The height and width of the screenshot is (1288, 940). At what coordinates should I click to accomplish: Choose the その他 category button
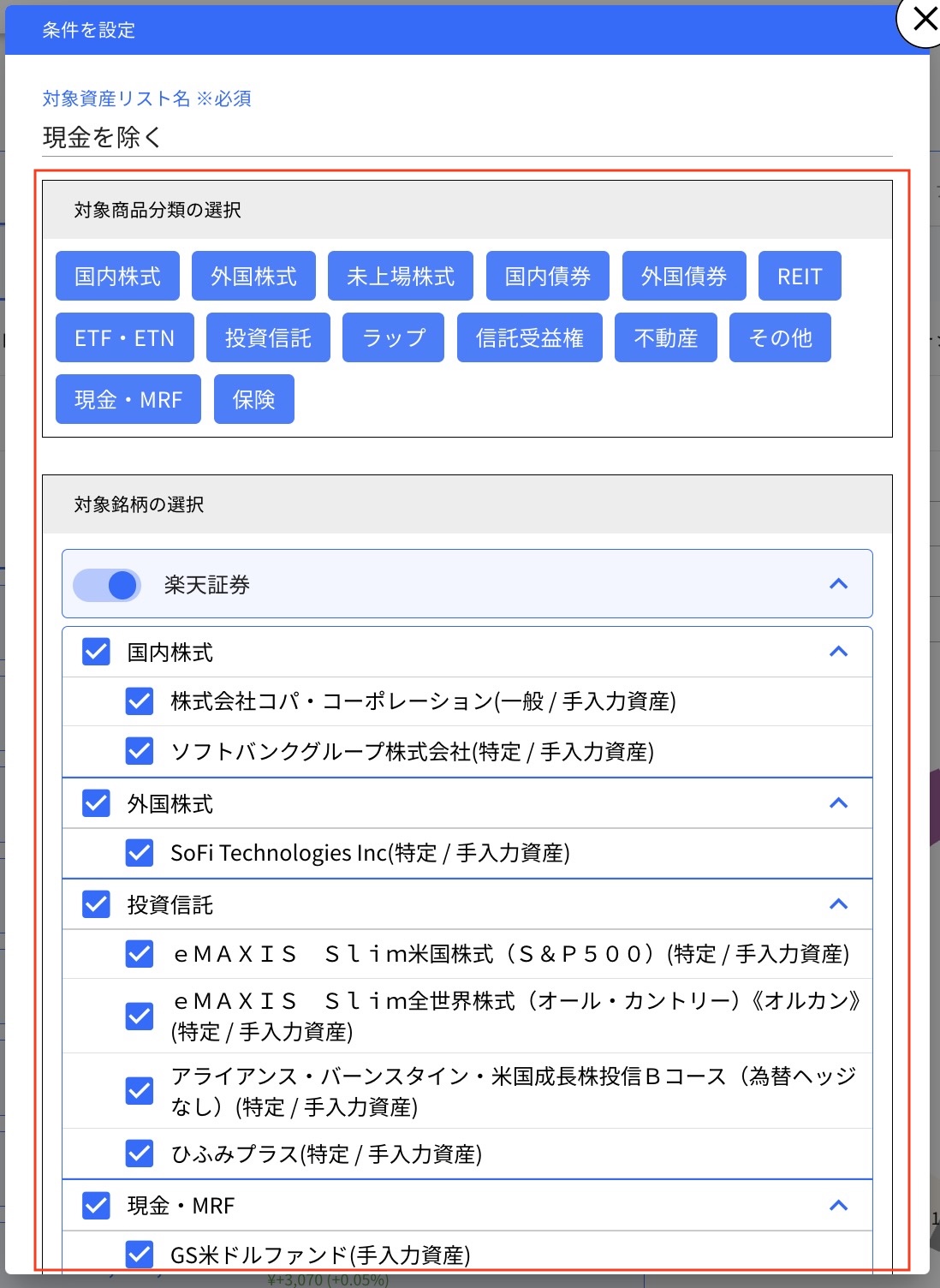[x=779, y=337]
